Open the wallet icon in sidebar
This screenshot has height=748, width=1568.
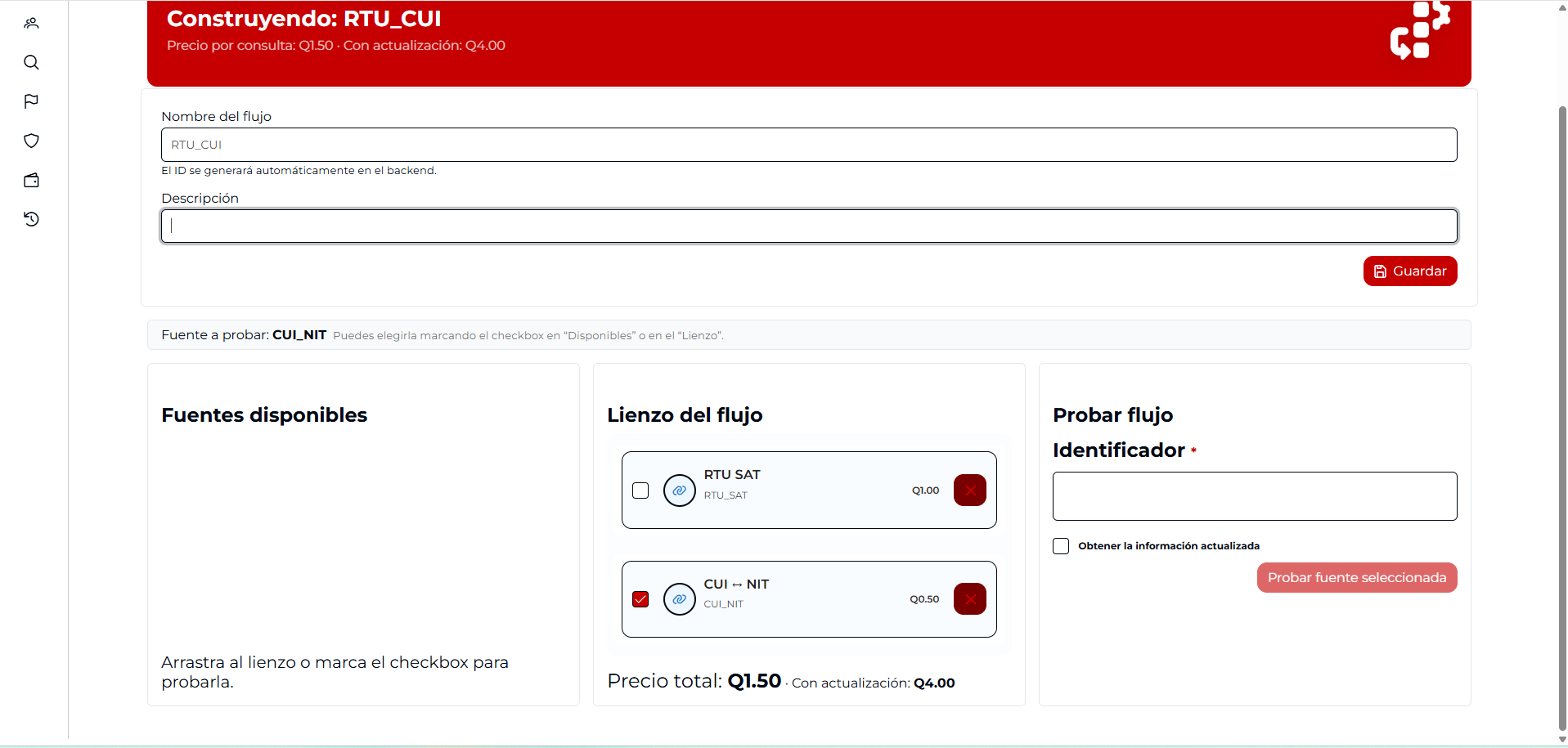[31, 180]
